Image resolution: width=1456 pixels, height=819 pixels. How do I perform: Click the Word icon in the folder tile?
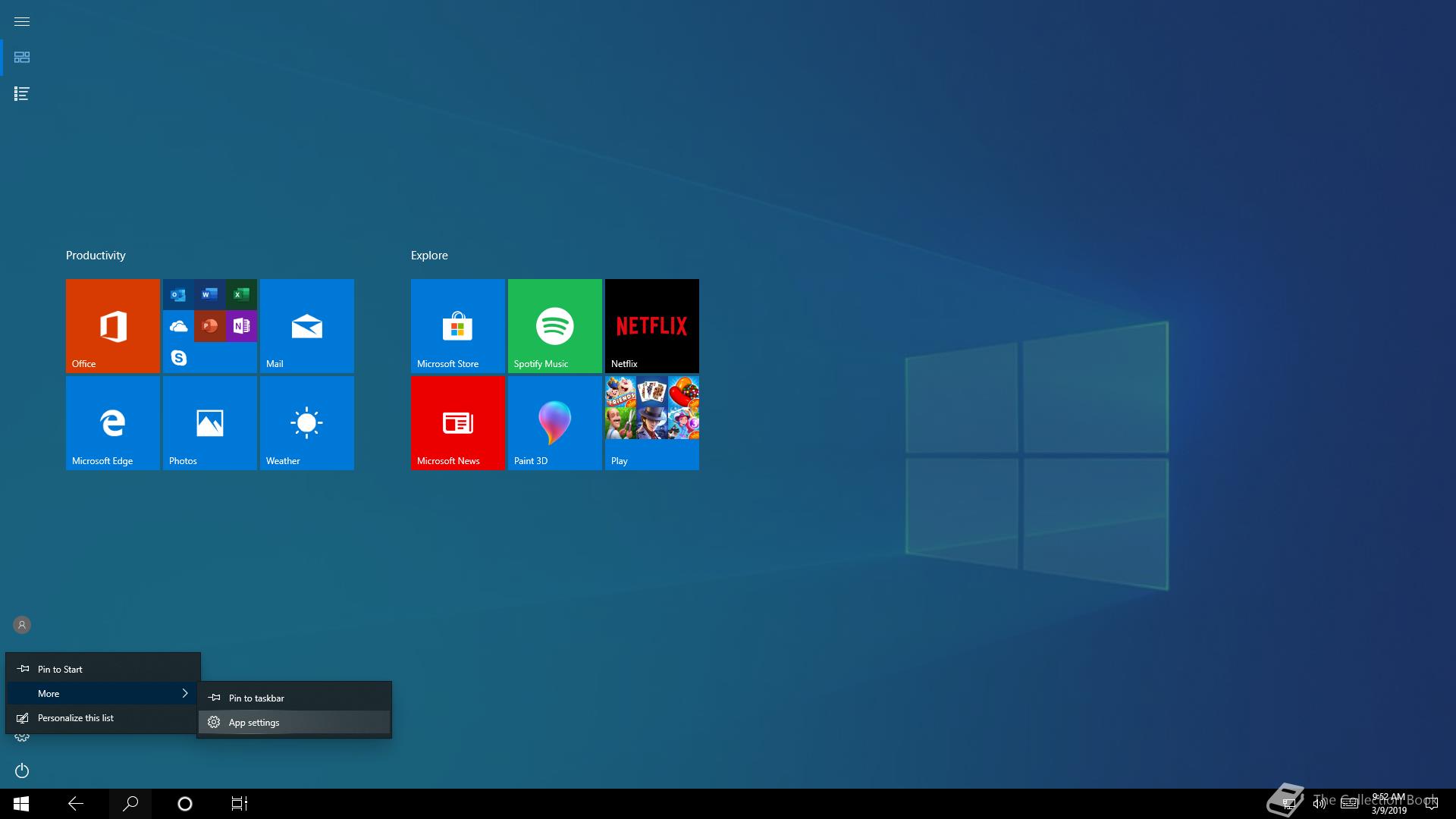[210, 294]
